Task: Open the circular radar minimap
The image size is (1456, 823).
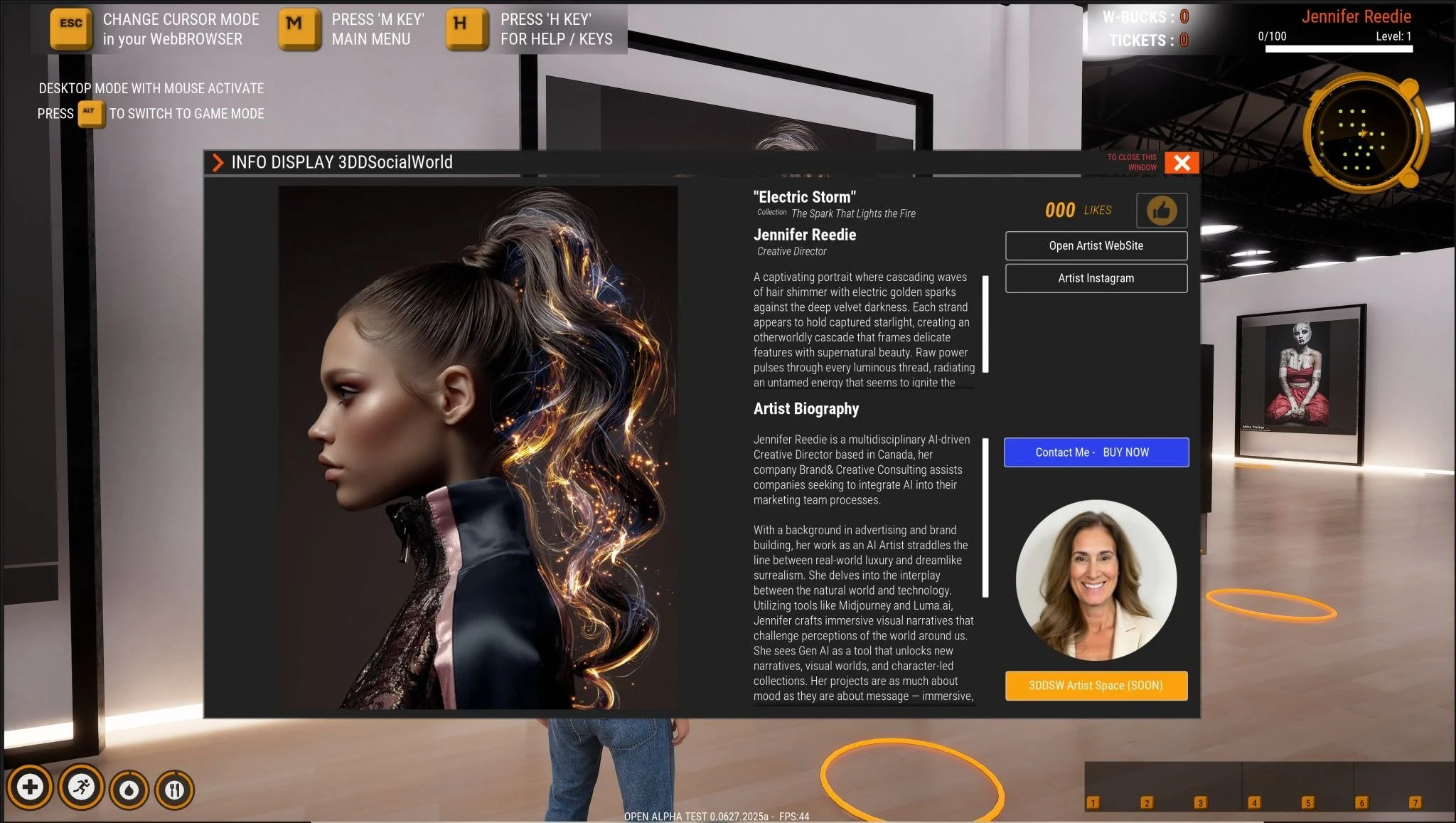Action: click(x=1362, y=134)
